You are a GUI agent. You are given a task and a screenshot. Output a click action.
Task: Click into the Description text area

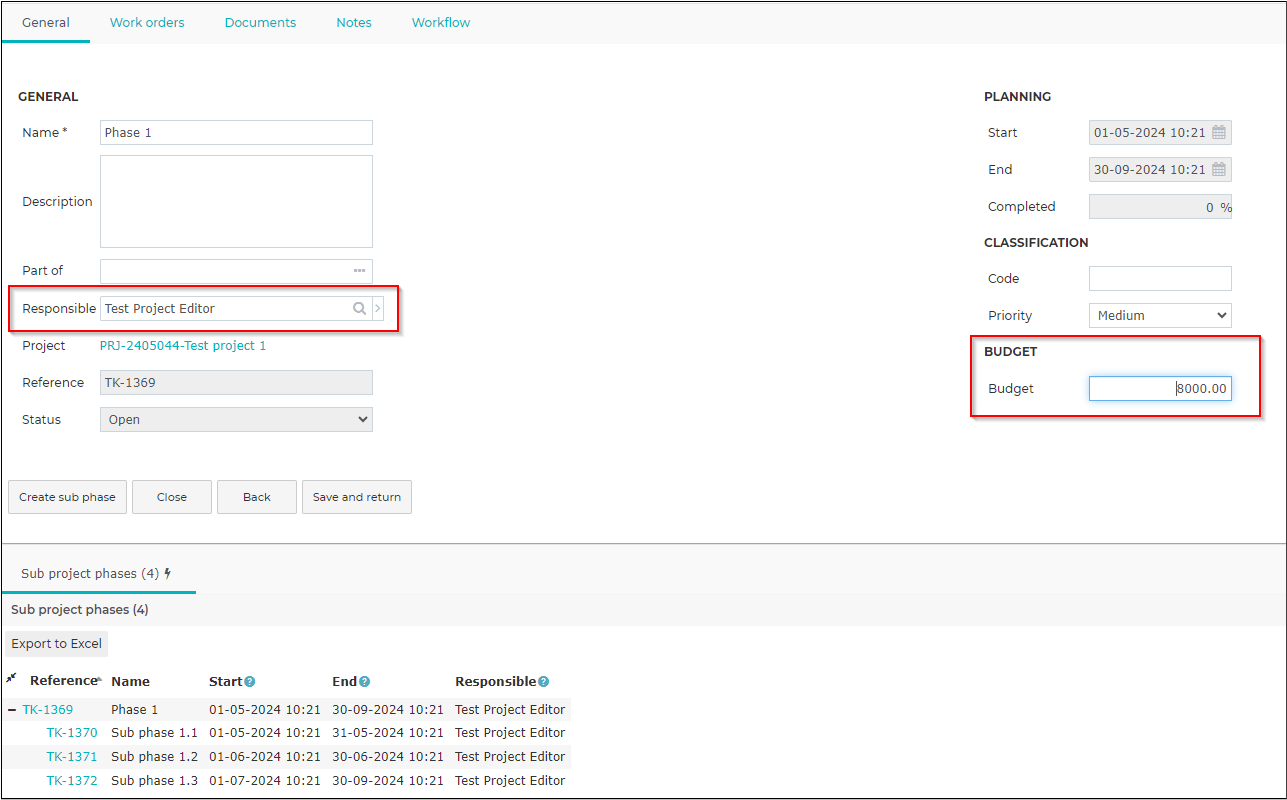click(236, 201)
